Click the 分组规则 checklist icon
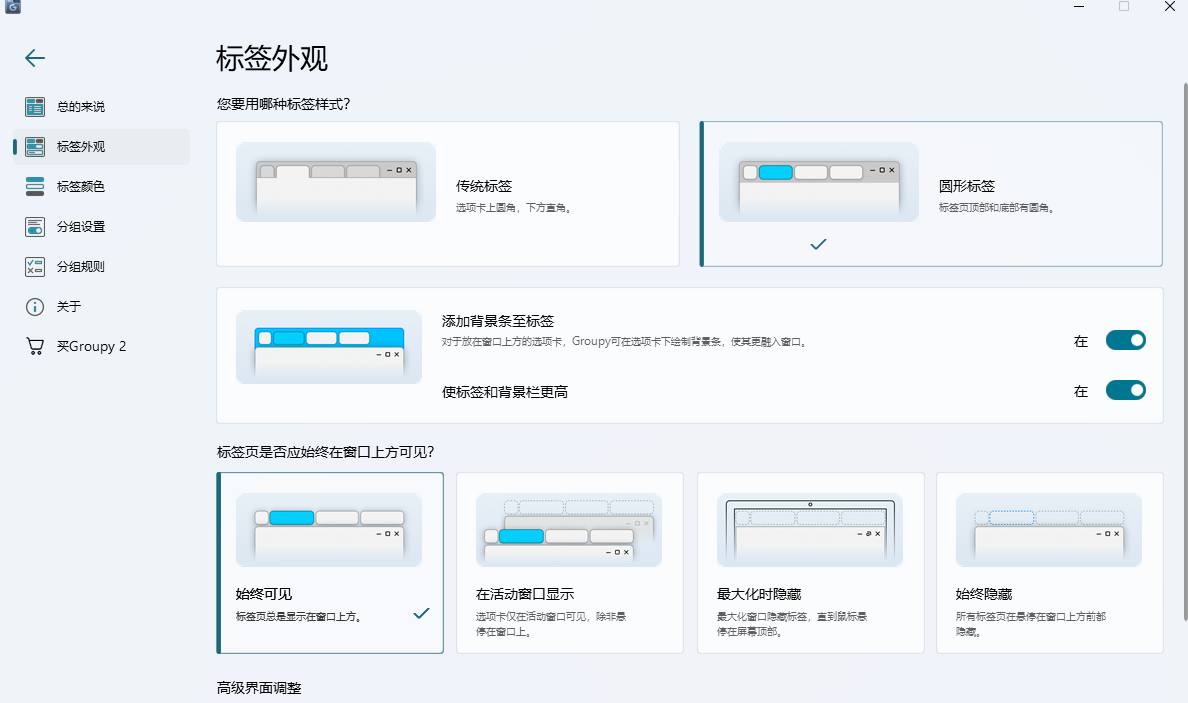 point(35,267)
